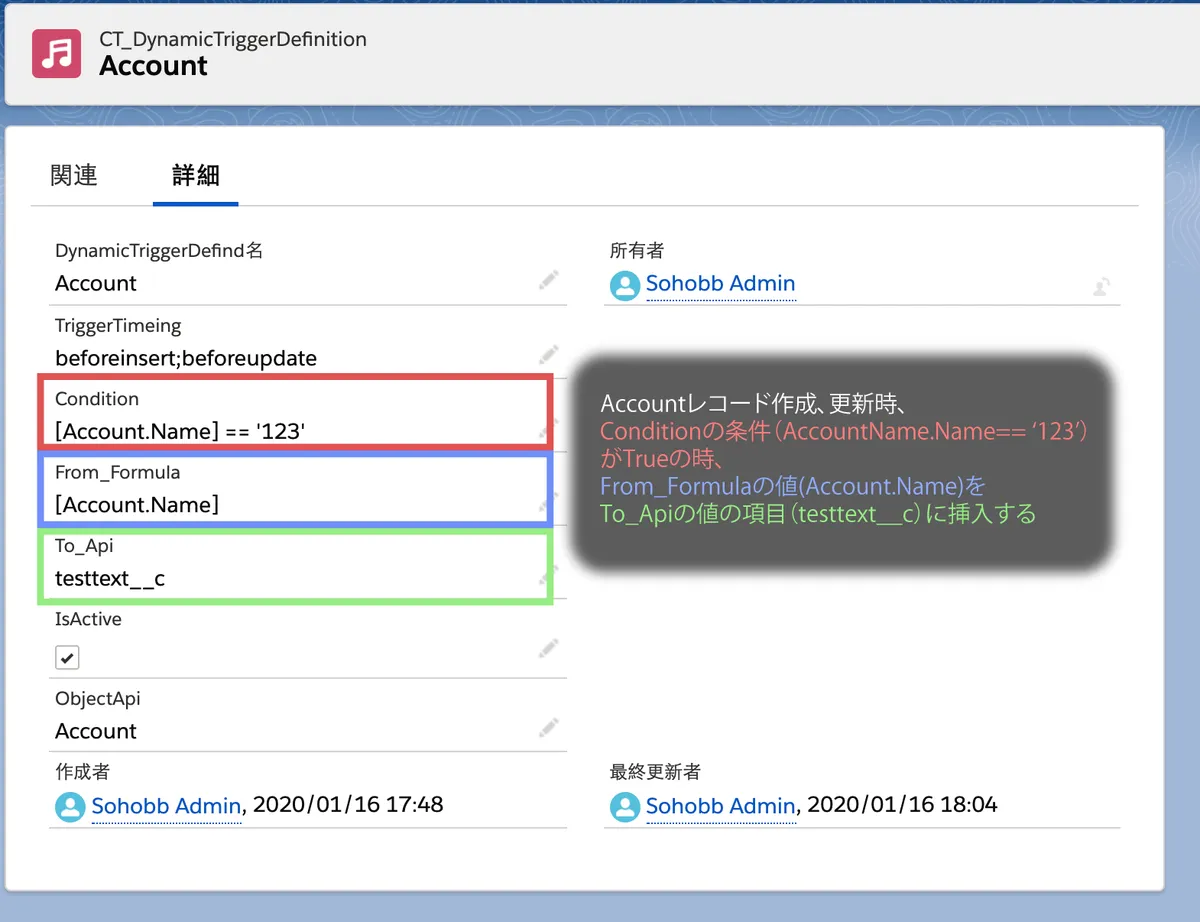Viewport: 1200px width, 922px height.
Task: Open Sohobb Admin link under 作成者
Action: (166, 805)
